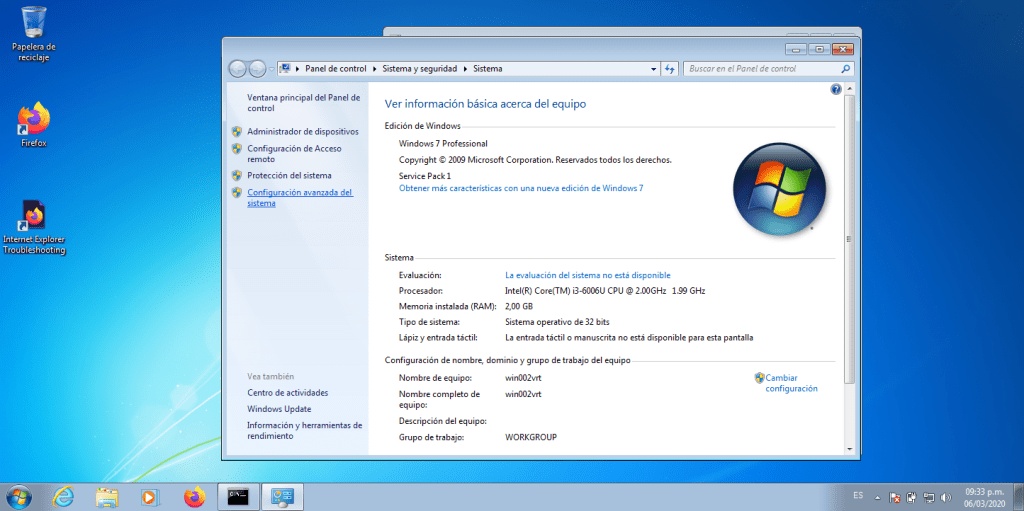Click the Refresh button in address bar
This screenshot has height=511, width=1024.
pyautogui.click(x=669, y=69)
